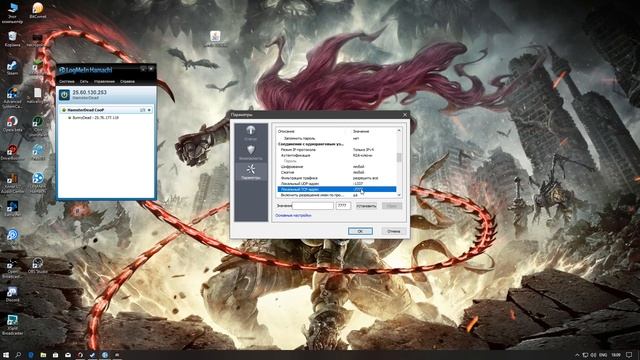Select the local UDP address row

click(337, 184)
